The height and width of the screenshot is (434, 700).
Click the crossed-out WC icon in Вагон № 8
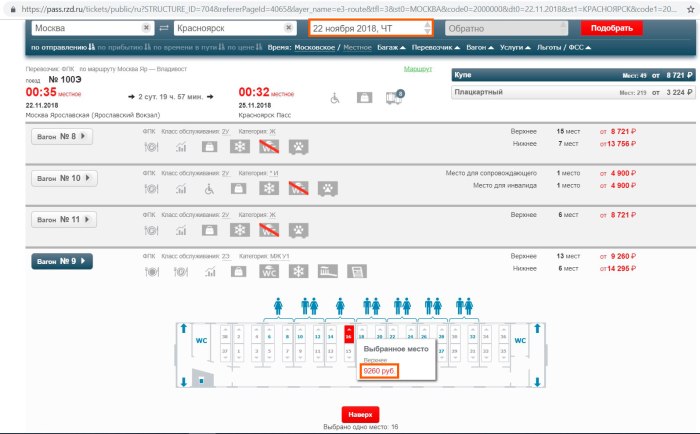269,146
